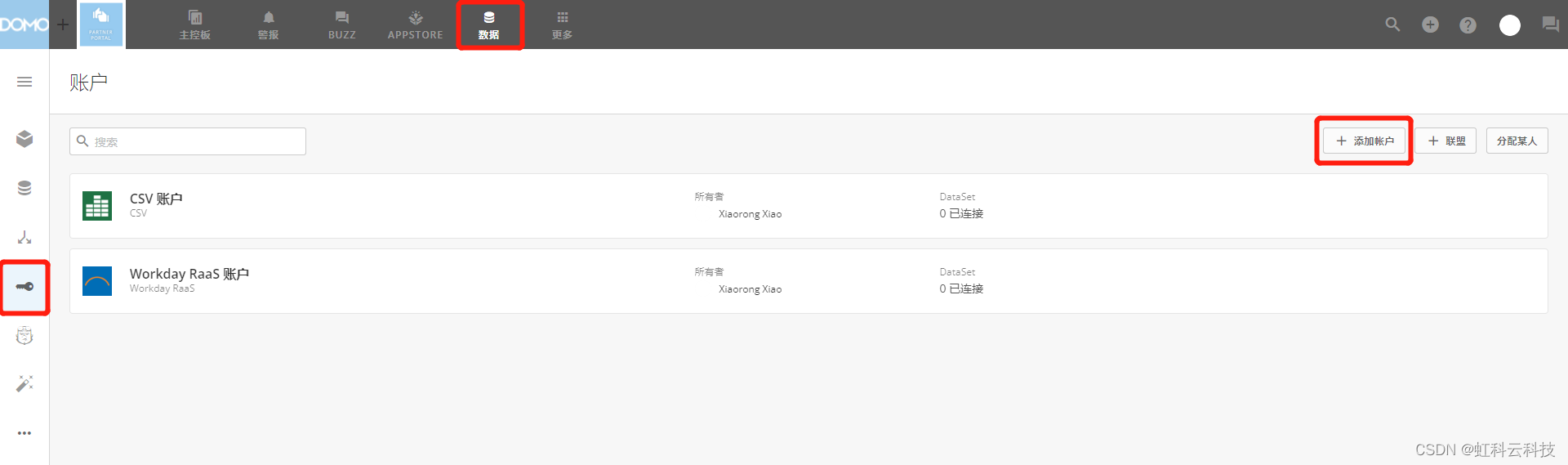Open the user profile avatar
This screenshot has width=1568, height=465.
[x=1510, y=25]
